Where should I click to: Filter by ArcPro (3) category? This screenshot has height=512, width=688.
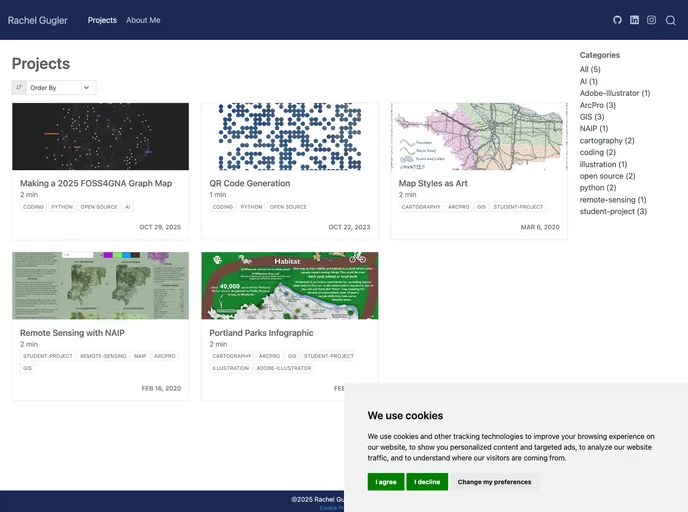click(597, 105)
